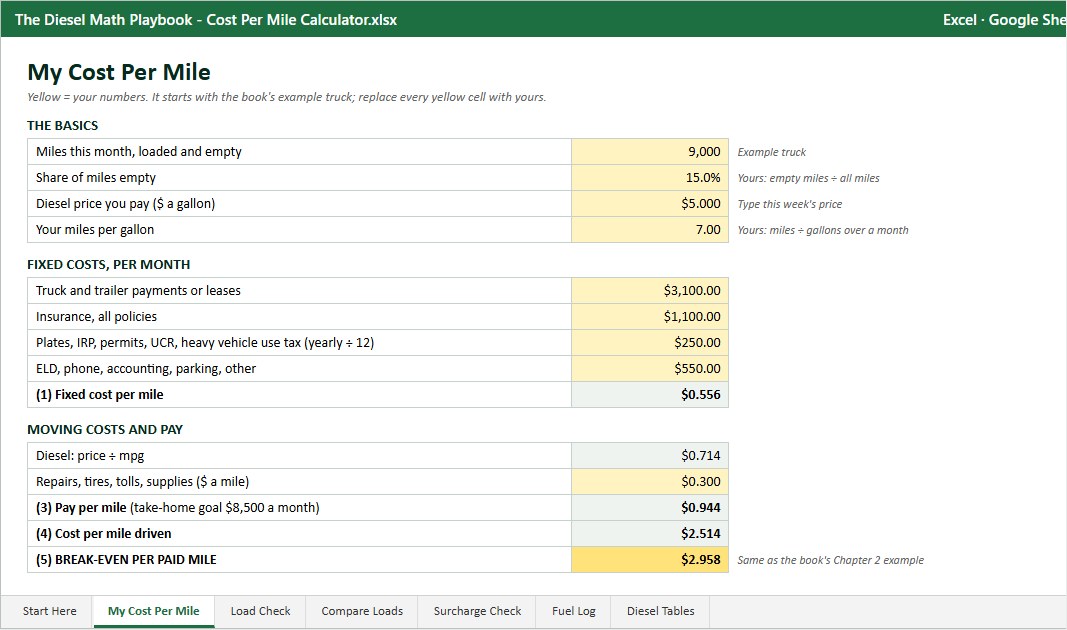Click the 'MOVING COSTS AND PAY' section heading
Screen dimensions: 1067x630
click(x=105, y=429)
